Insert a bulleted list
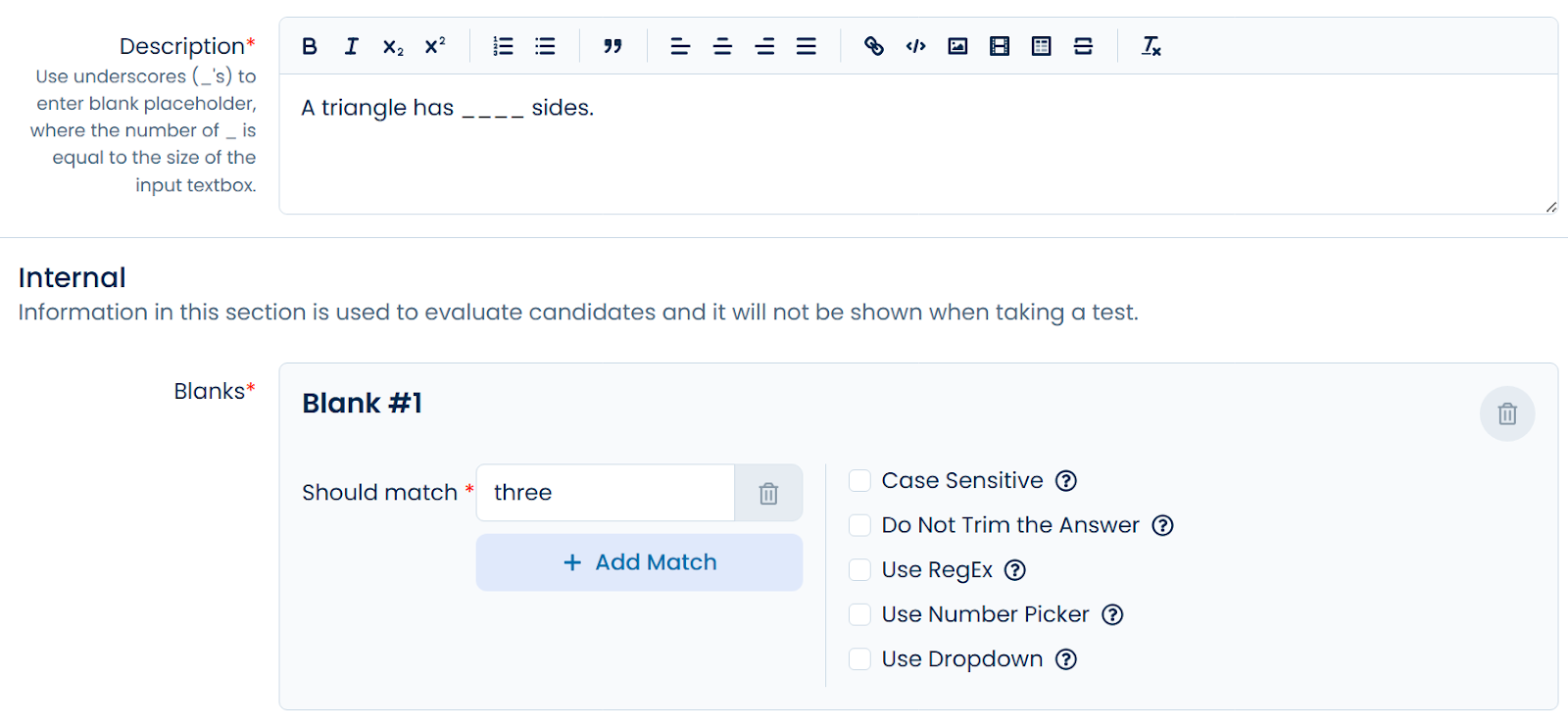This screenshot has width=1568, height=727. (545, 46)
